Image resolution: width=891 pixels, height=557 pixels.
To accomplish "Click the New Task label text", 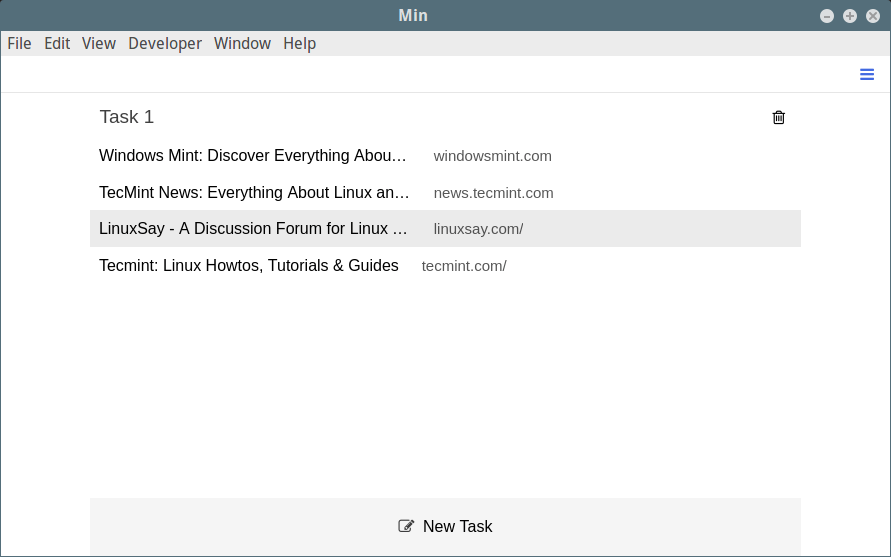I will click(x=457, y=526).
